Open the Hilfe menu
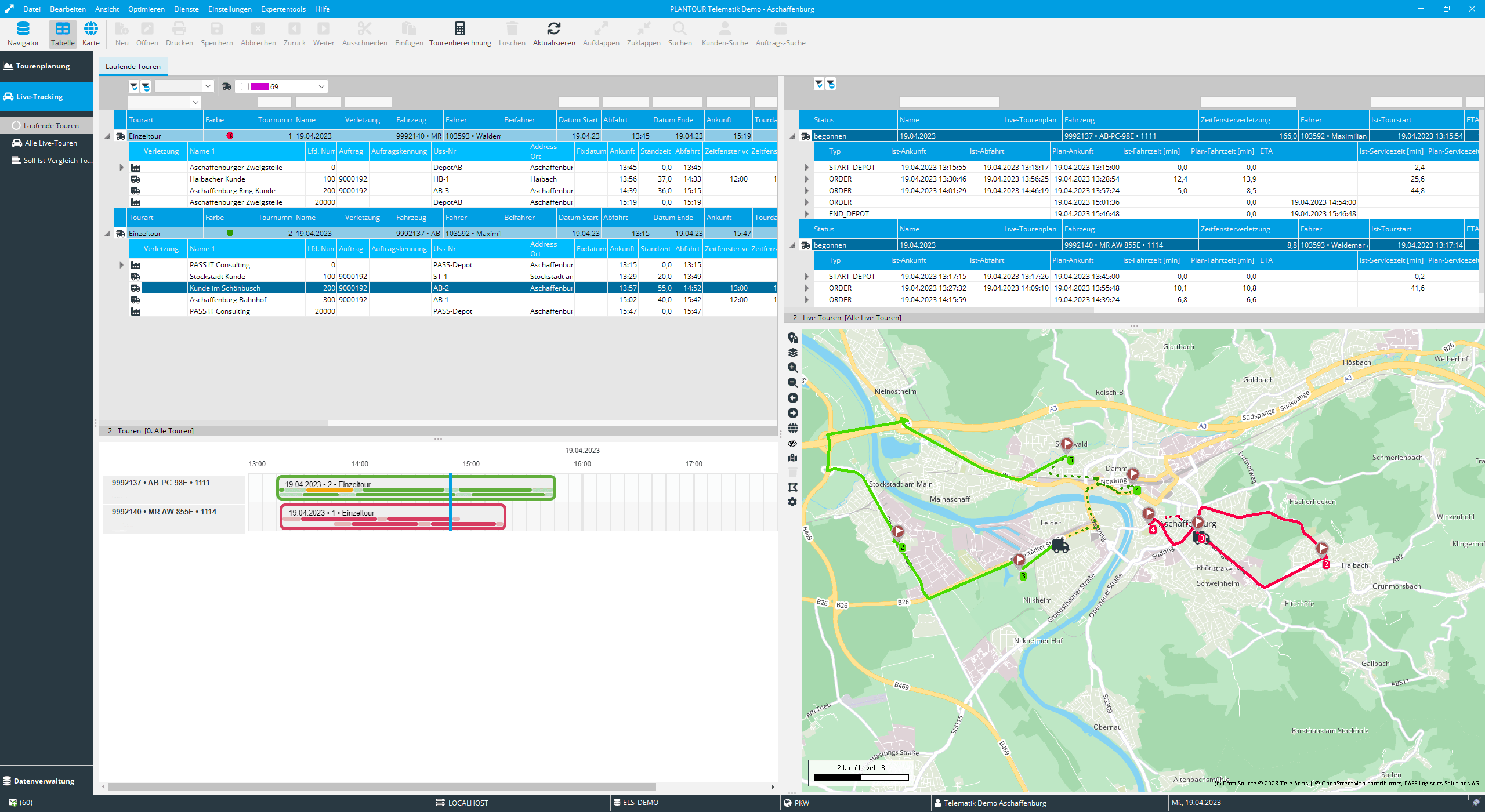Viewport: 1485px width, 812px height. (x=323, y=9)
